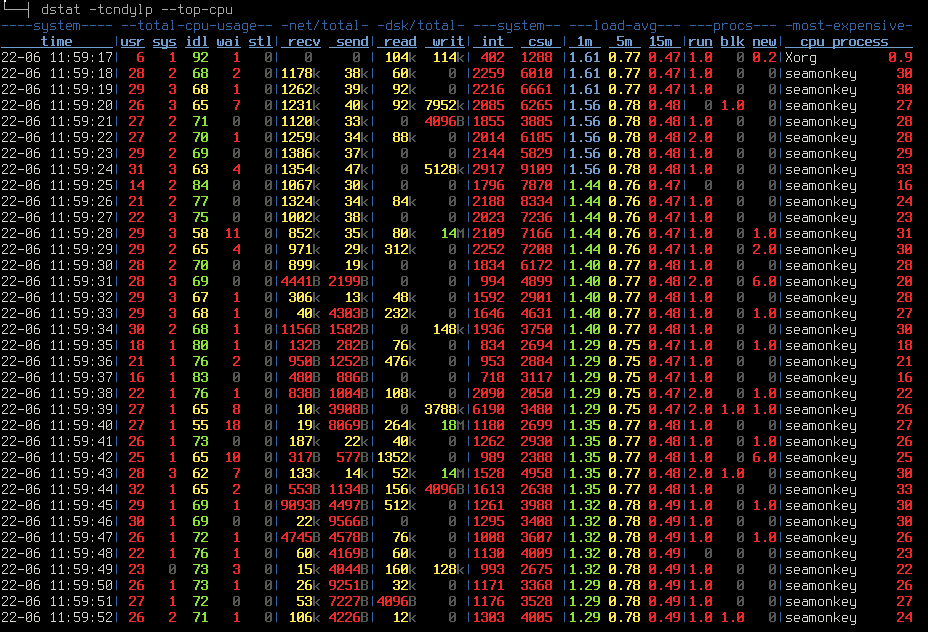
Task: Select the write value '5128k'
Action: pos(444,169)
